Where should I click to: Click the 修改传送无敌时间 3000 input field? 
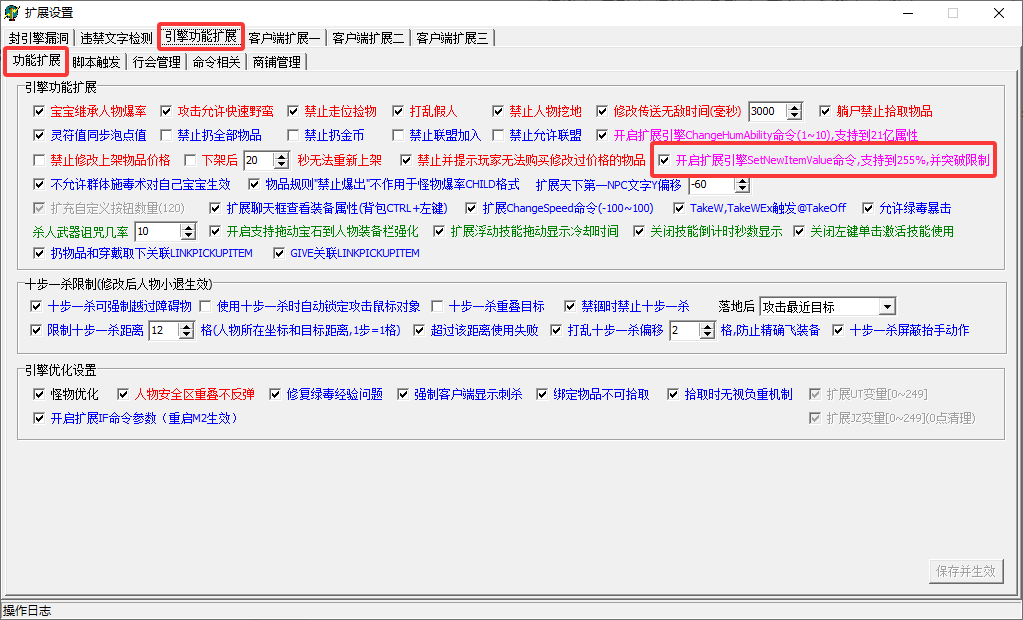[x=768, y=112]
